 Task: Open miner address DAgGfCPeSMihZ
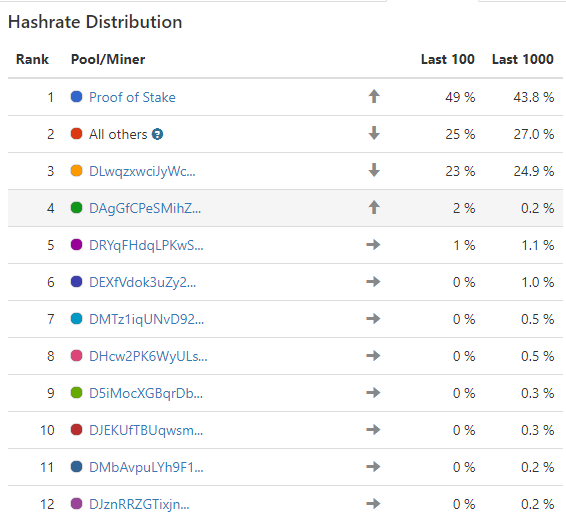coord(145,208)
